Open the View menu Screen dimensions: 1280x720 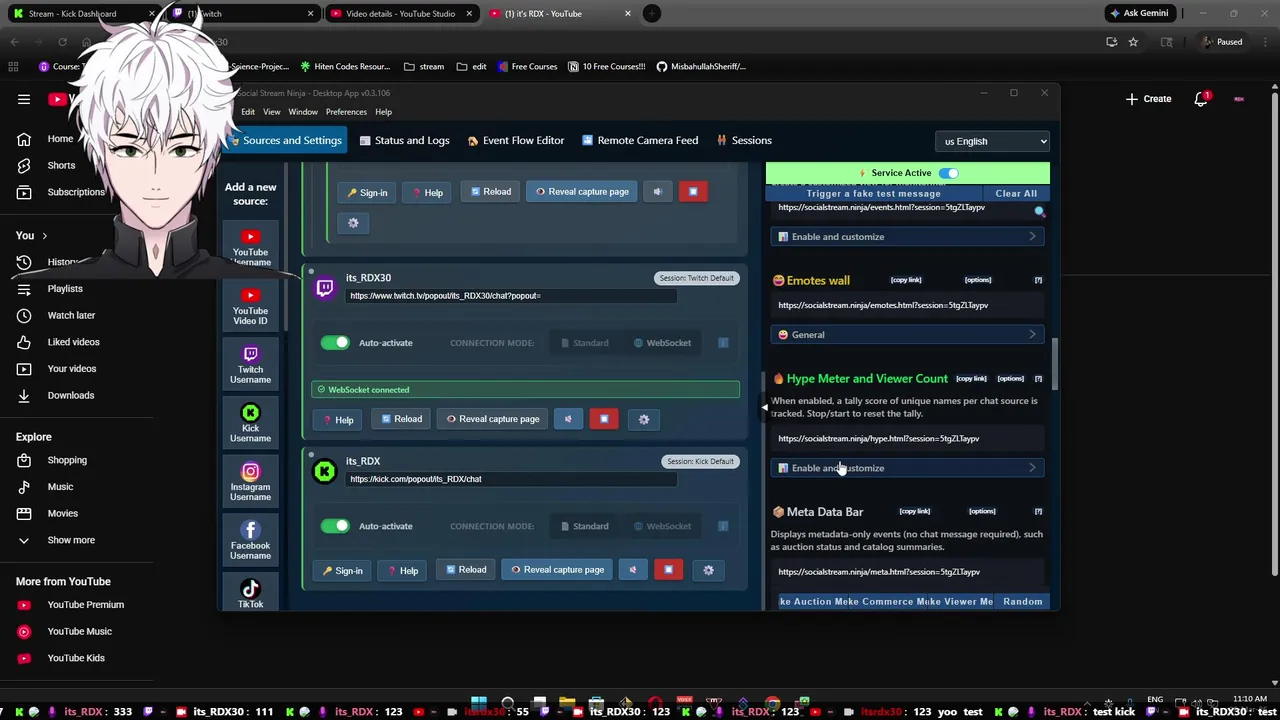(271, 112)
